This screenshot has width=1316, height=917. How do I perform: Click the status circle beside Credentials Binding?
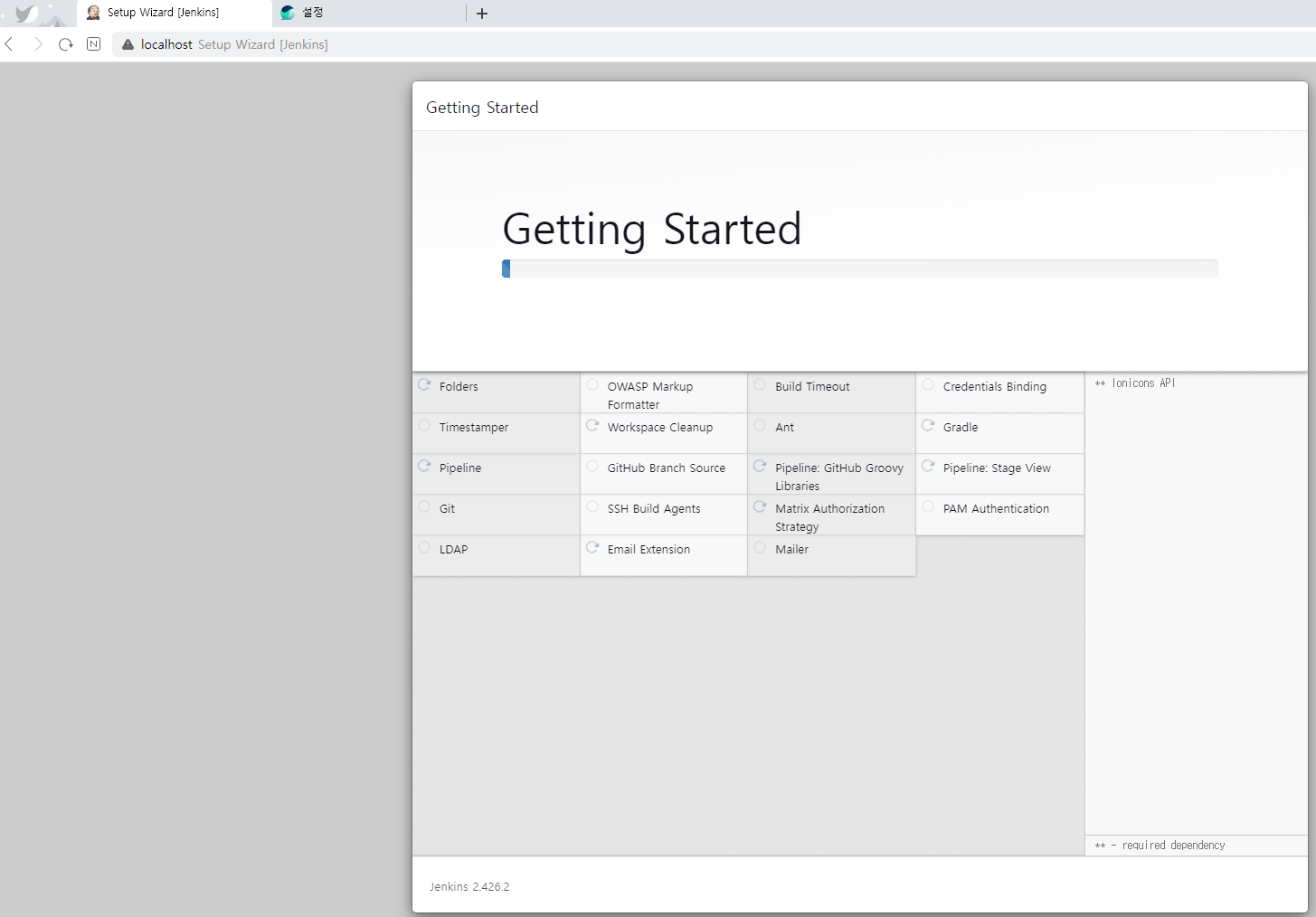(928, 384)
